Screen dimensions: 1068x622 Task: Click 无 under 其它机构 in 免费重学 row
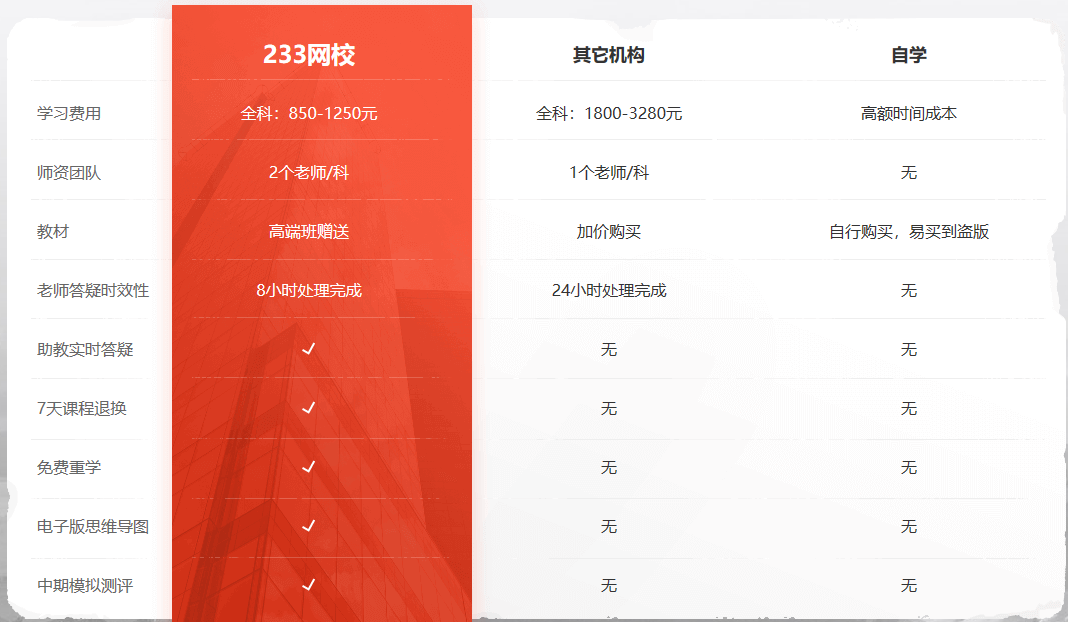[609, 467]
